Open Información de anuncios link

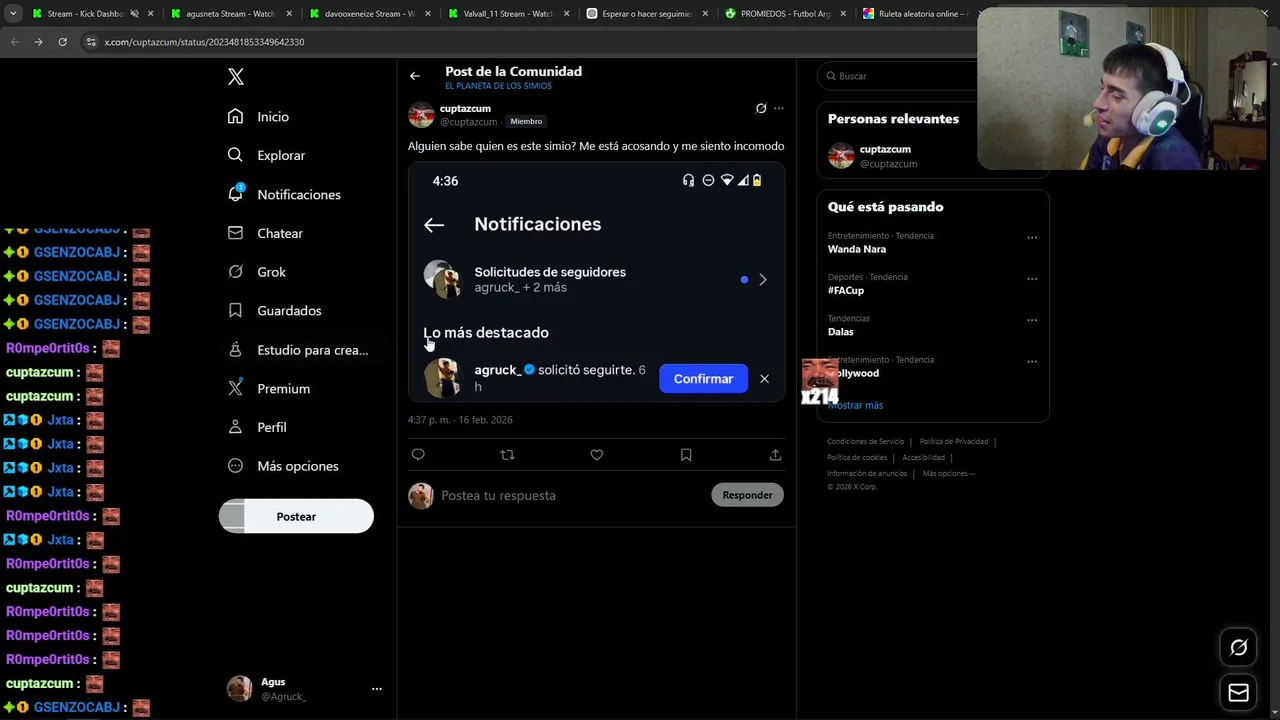coord(867,474)
